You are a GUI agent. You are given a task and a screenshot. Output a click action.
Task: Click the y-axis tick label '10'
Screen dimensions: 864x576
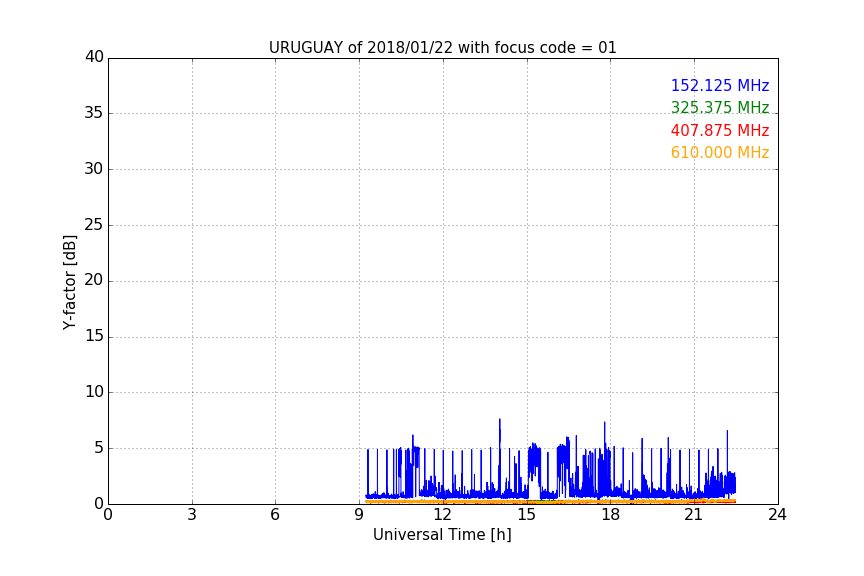[94, 392]
